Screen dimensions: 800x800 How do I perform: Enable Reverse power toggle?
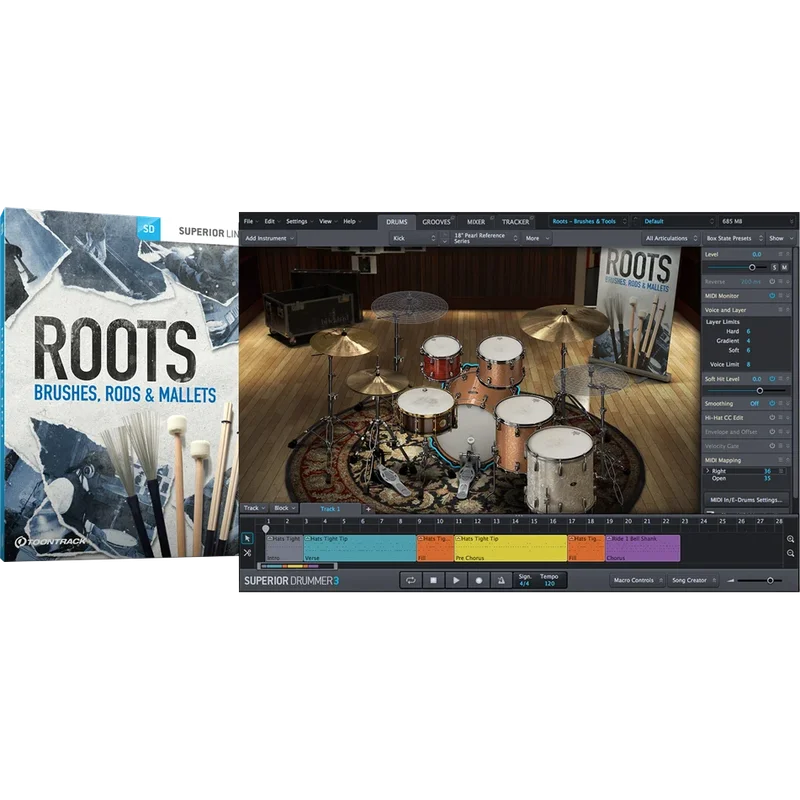tap(772, 282)
